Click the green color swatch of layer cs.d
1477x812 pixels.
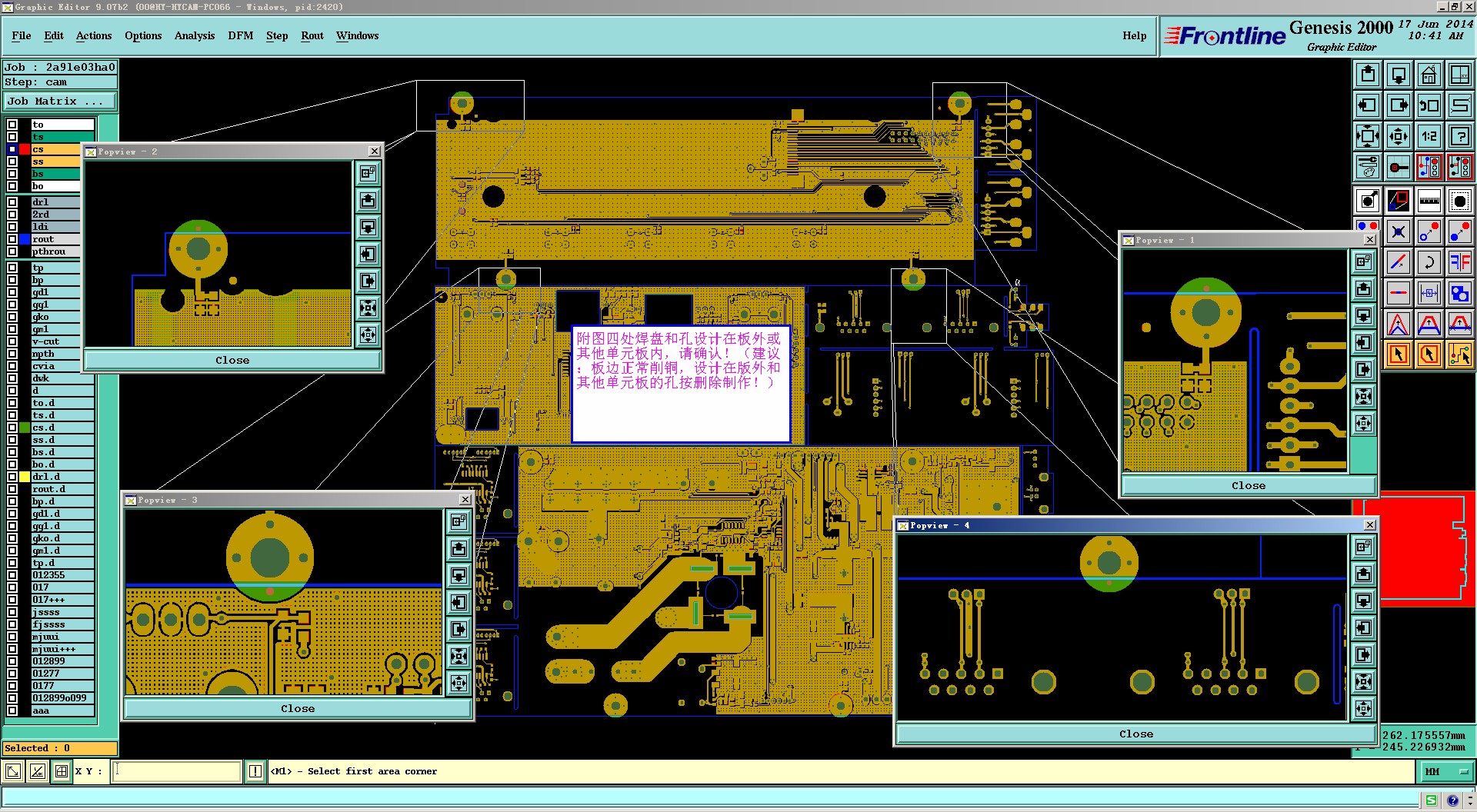25,428
